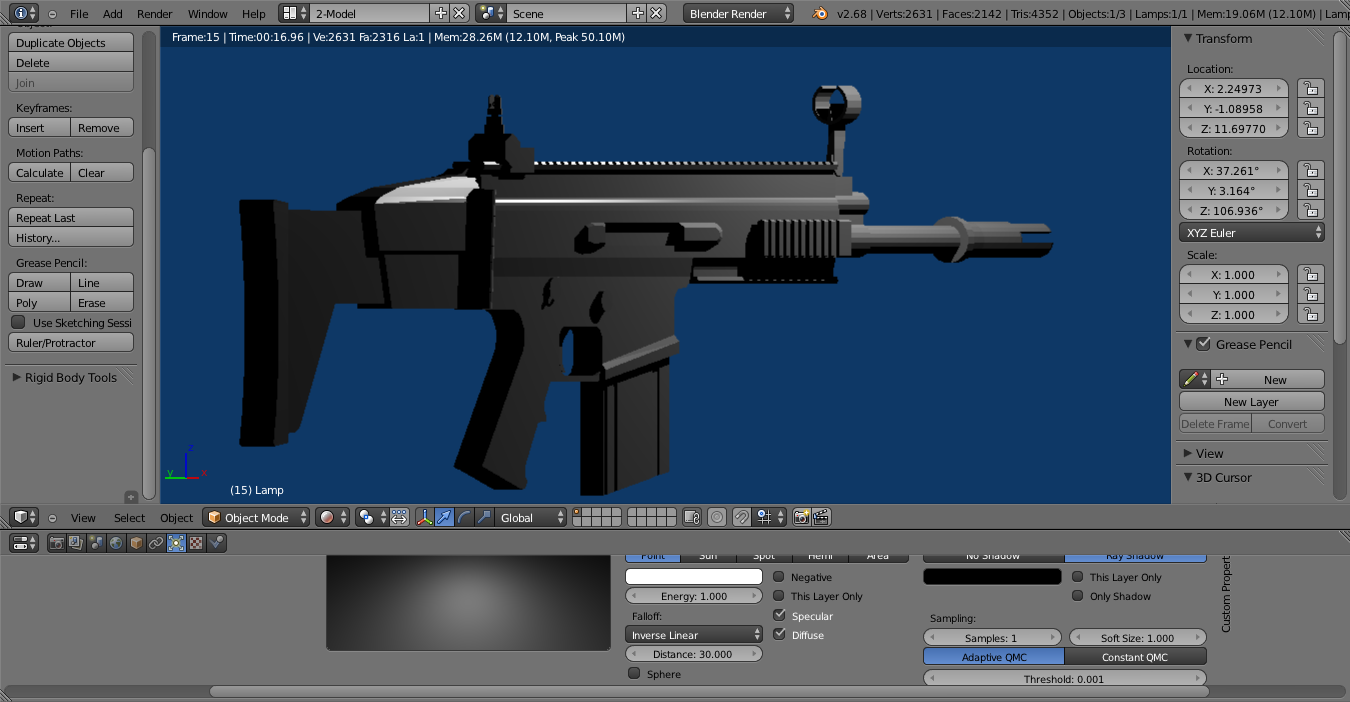Screen dimensions: 1350x702
Task: Add a new screen layout with plus icon
Action: point(441,13)
